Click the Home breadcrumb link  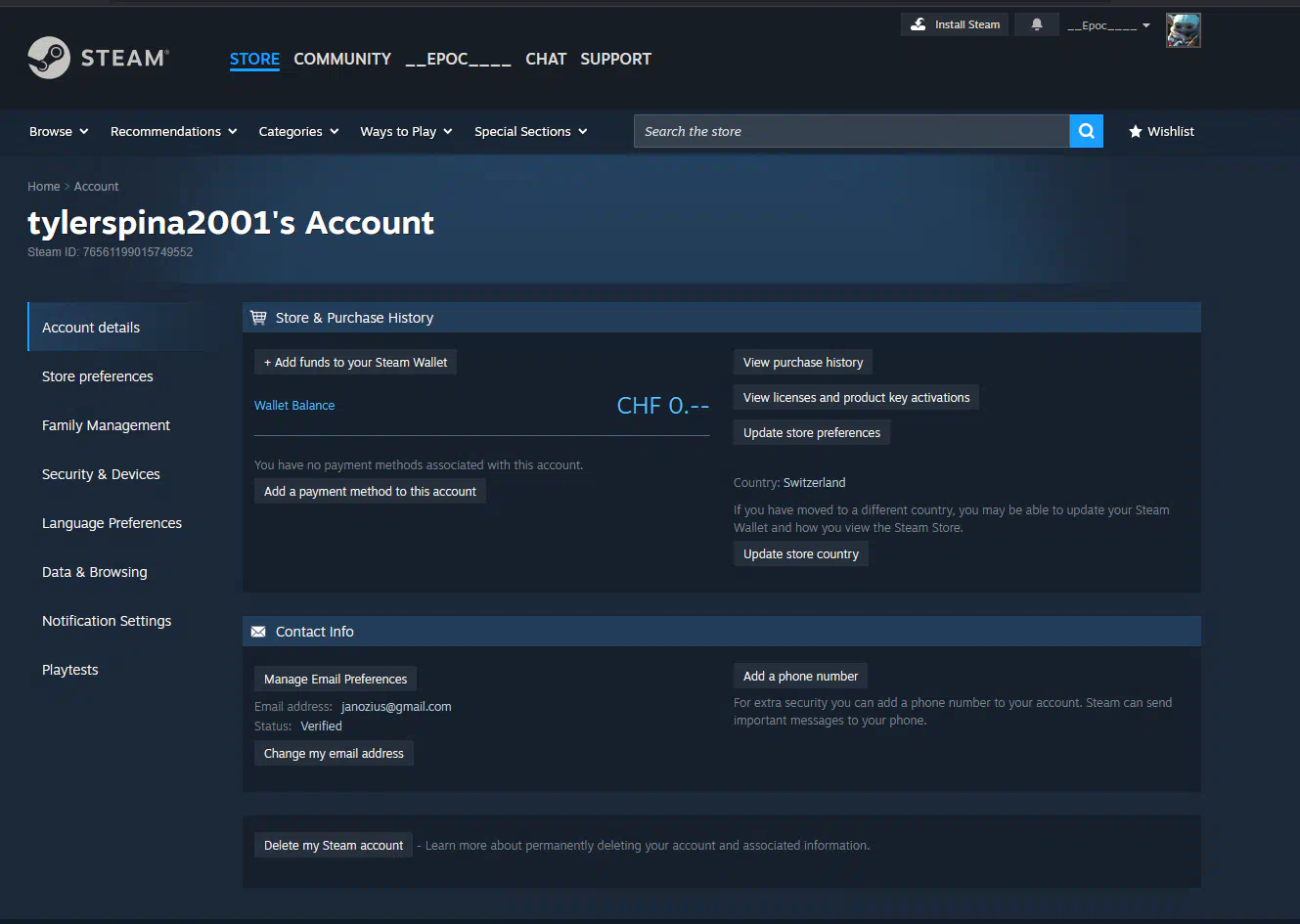(x=44, y=186)
